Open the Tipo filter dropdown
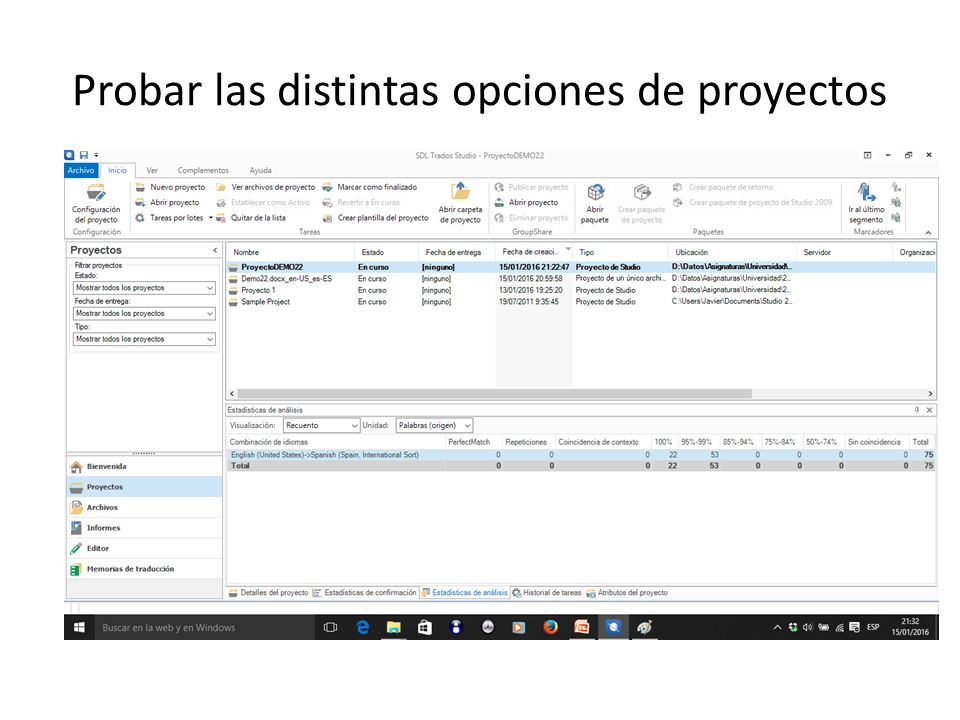This screenshot has height=720, width=960. tap(144, 339)
